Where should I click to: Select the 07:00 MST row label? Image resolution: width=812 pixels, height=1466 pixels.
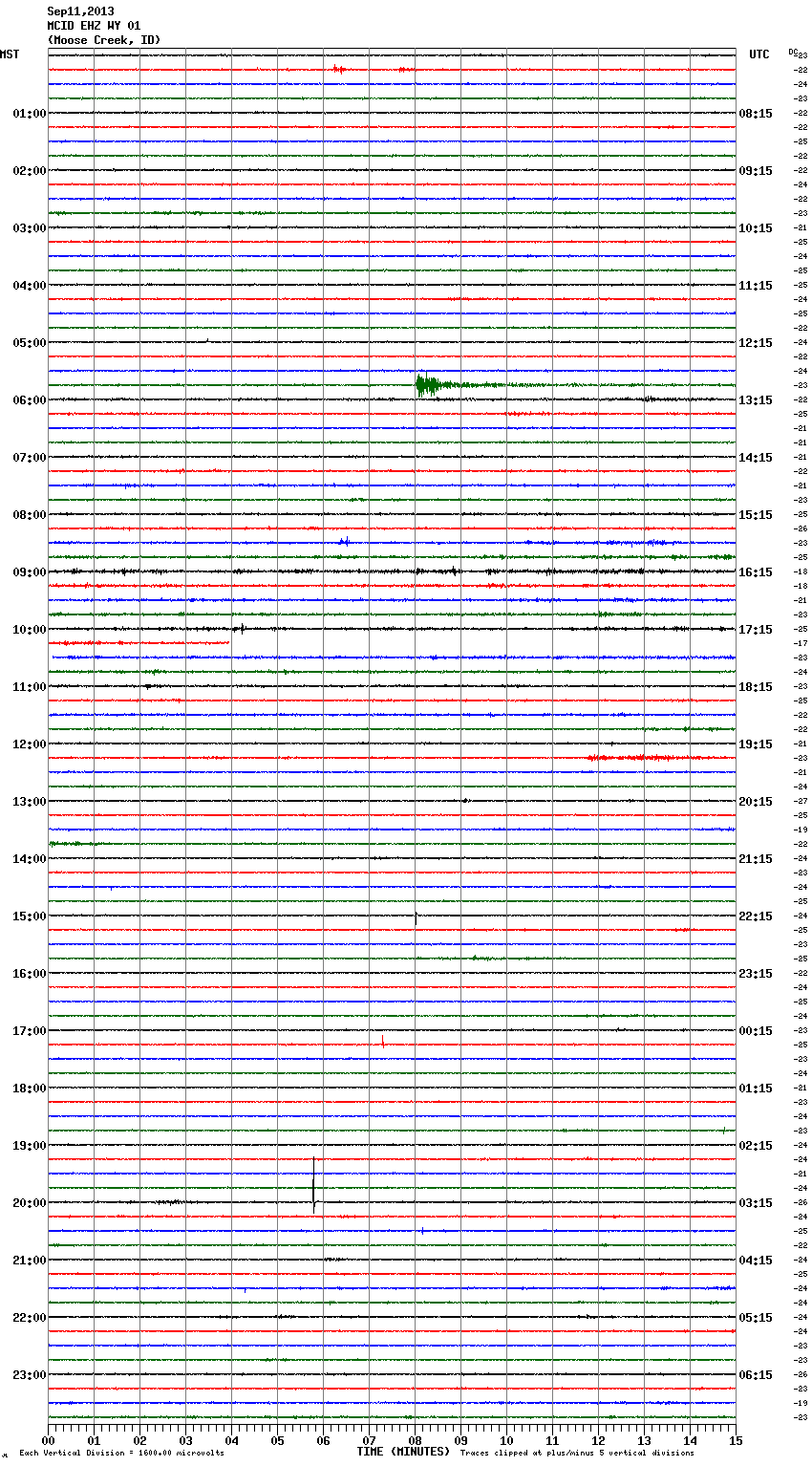pos(30,458)
